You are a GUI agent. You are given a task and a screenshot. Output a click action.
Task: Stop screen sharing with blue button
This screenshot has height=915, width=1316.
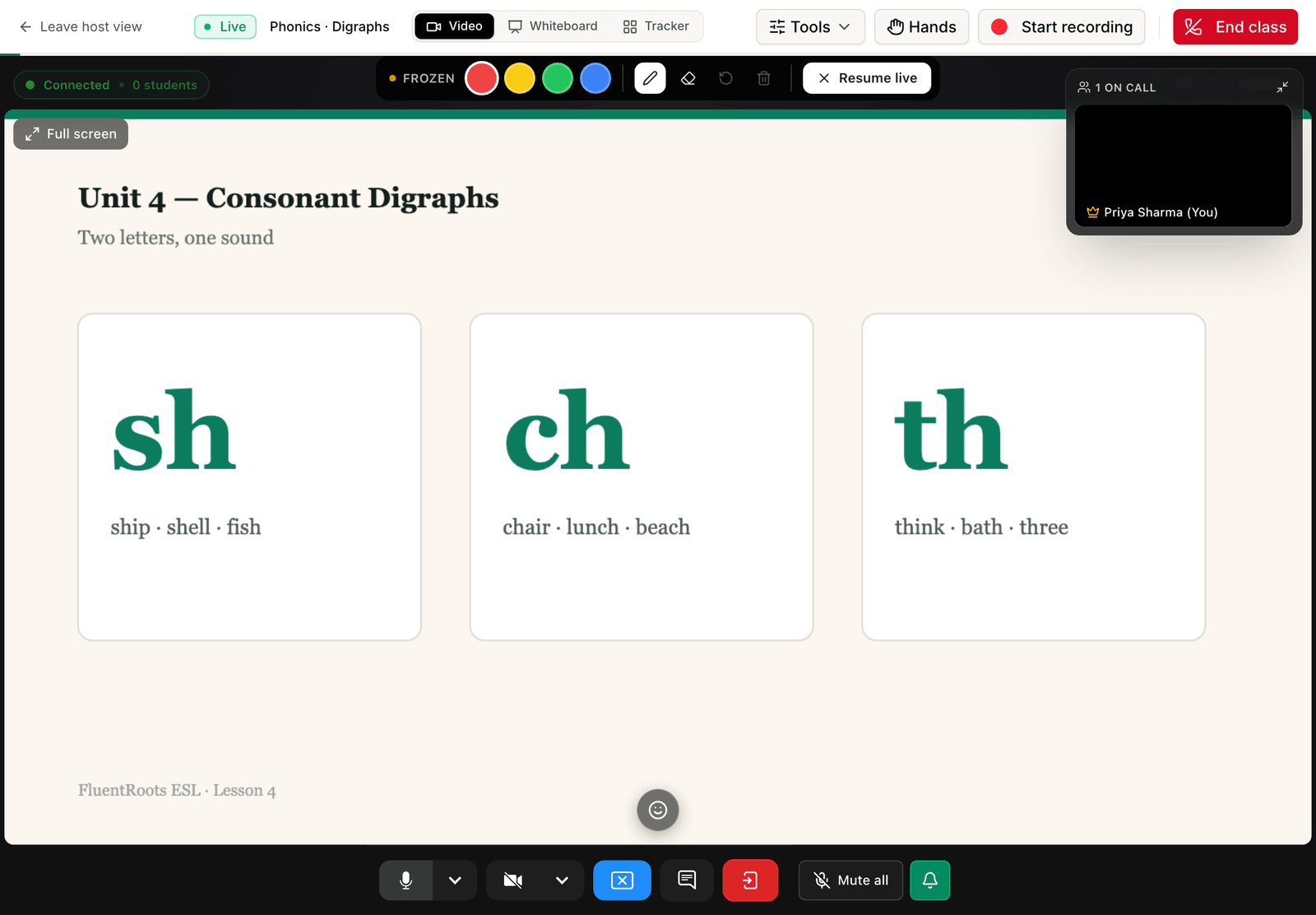[623, 880]
